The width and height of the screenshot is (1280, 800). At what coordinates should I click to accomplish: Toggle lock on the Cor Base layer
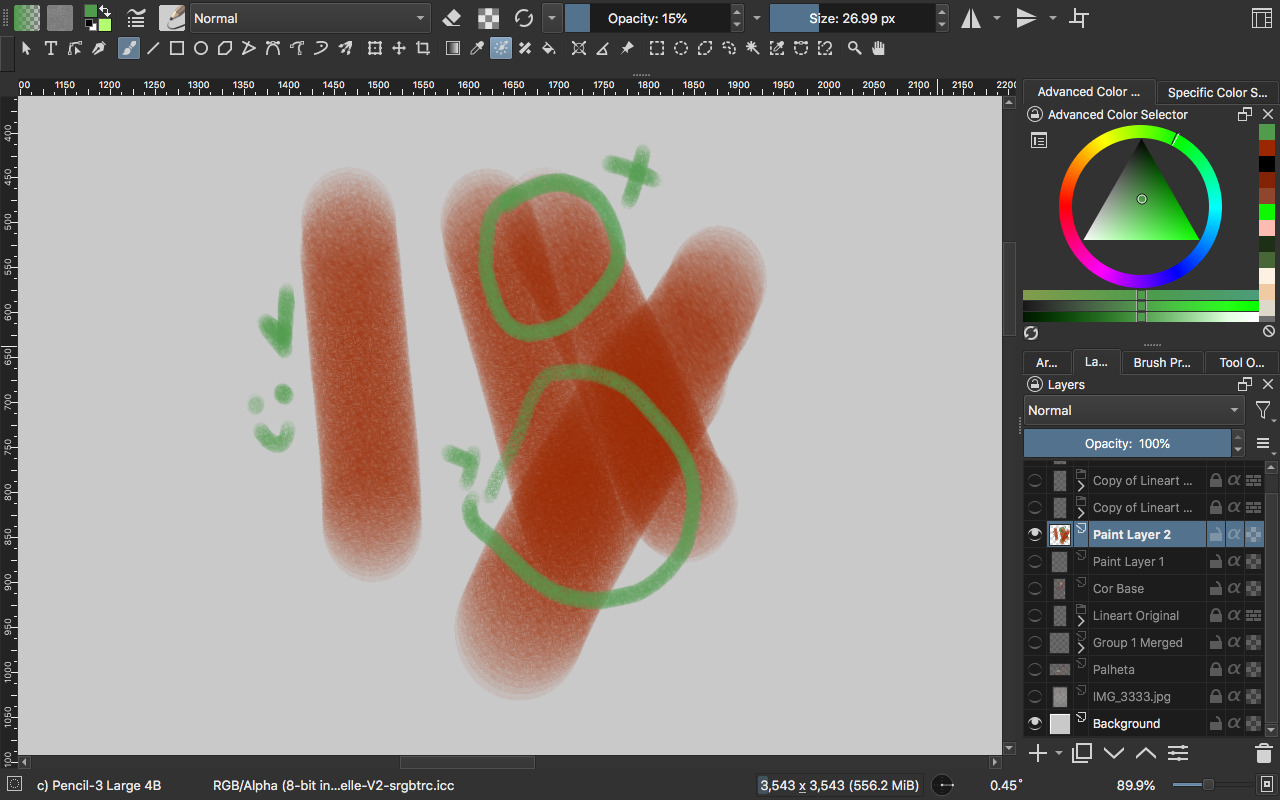(1215, 589)
